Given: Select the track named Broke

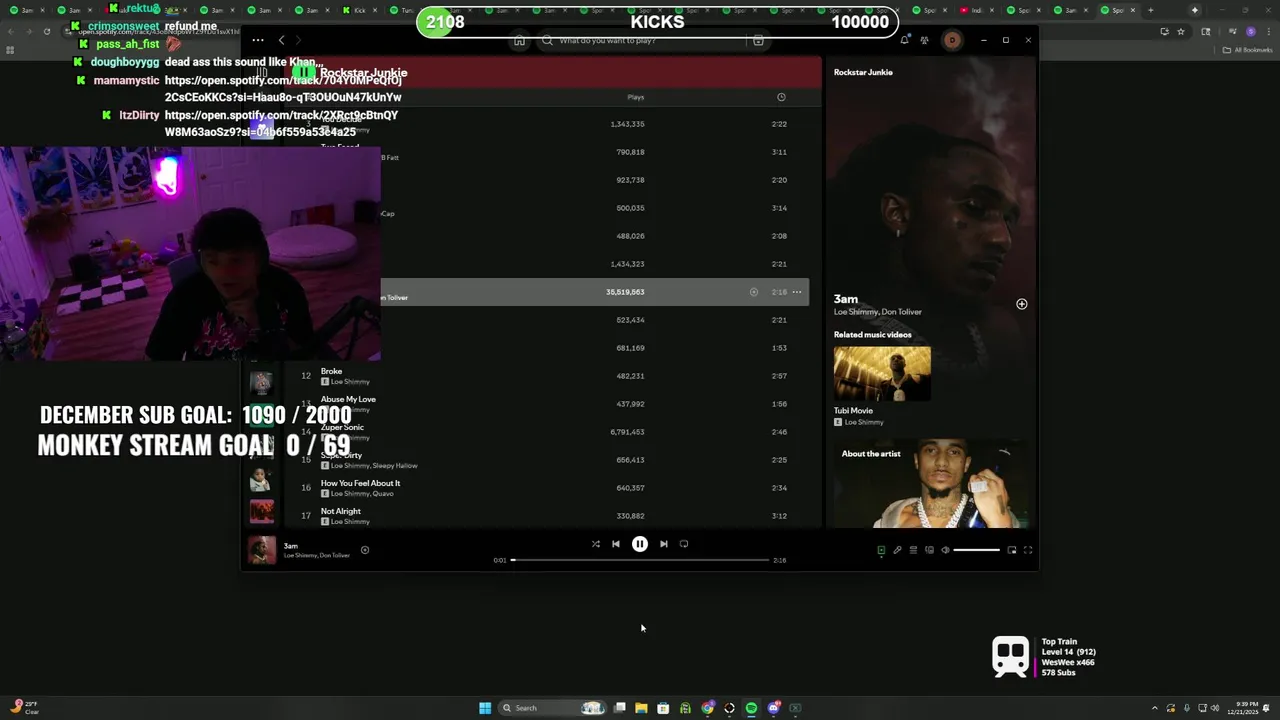Looking at the screenshot, I should [x=331, y=371].
